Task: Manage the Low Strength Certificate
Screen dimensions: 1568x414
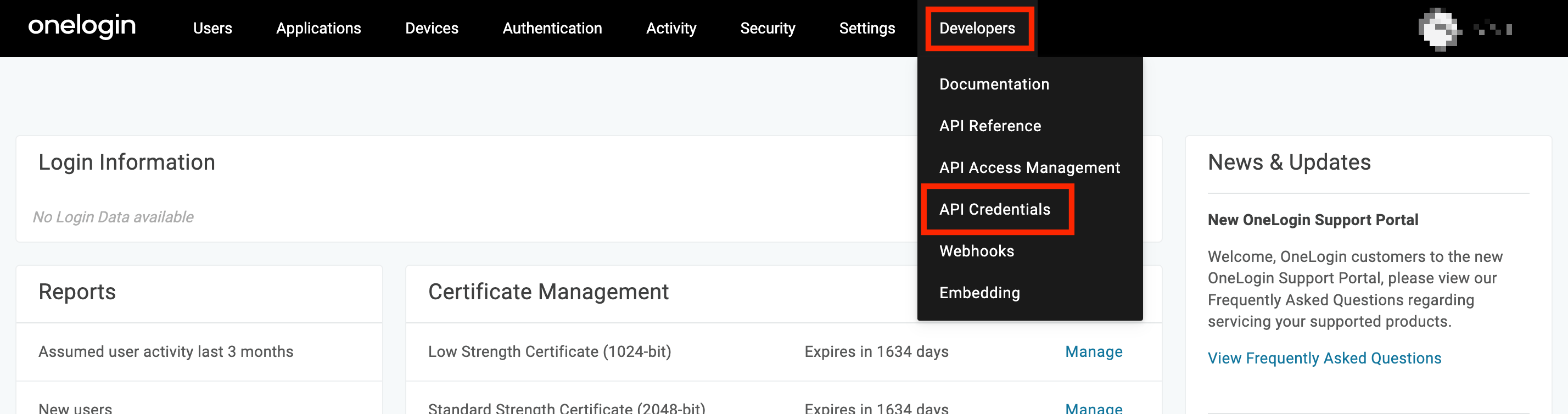Action: (1093, 352)
